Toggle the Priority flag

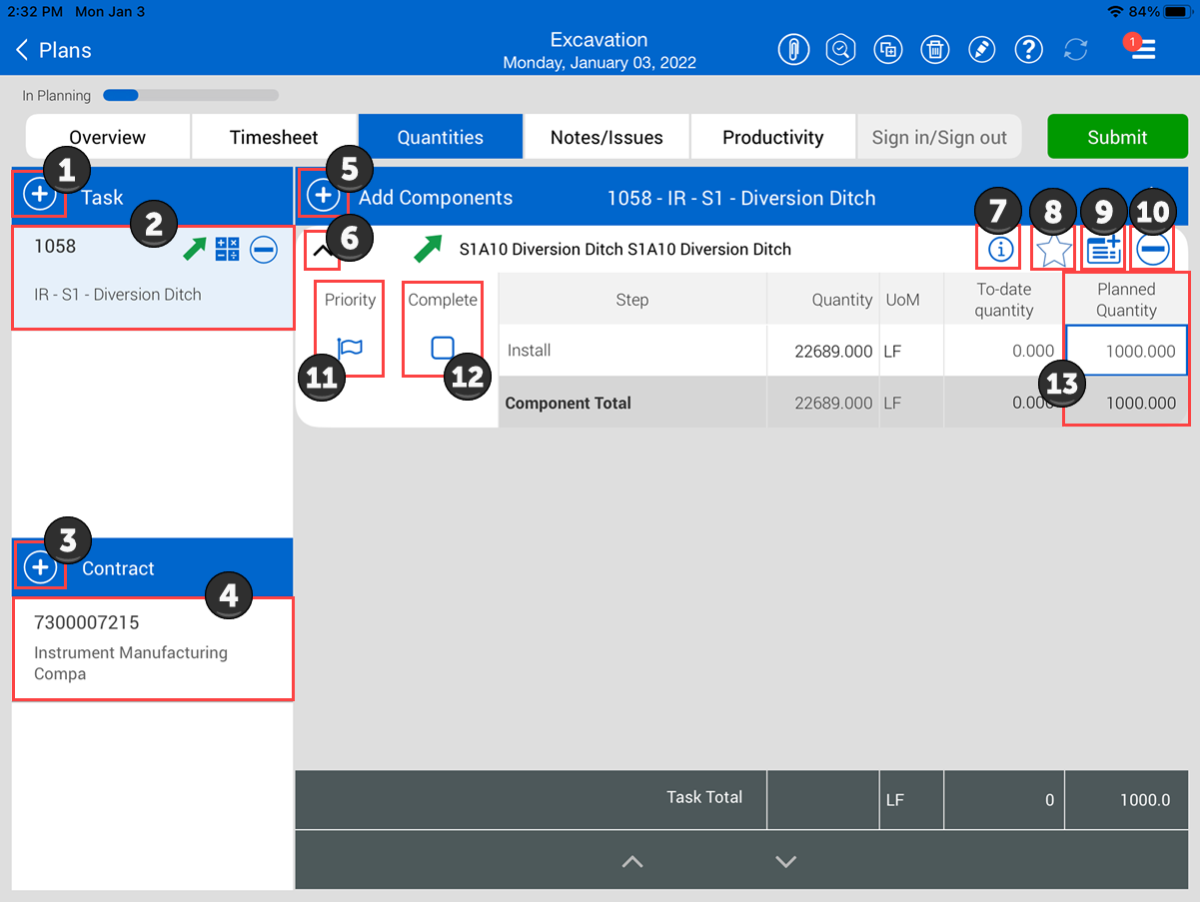(350, 348)
